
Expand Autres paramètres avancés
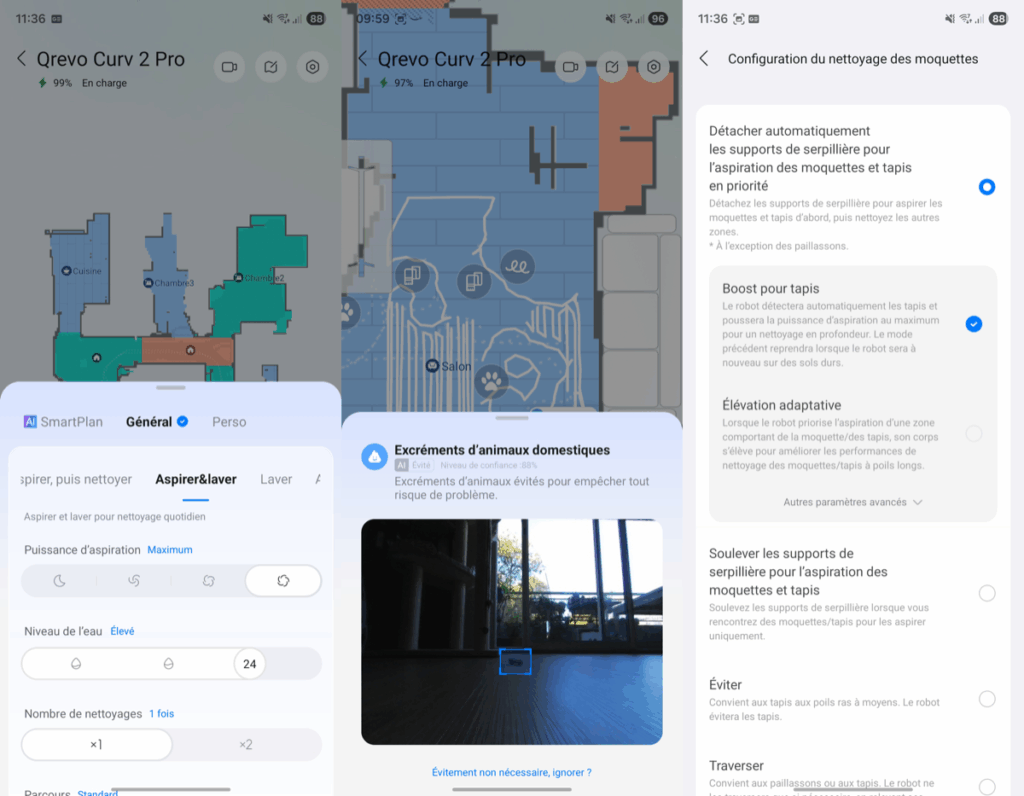(x=852, y=502)
